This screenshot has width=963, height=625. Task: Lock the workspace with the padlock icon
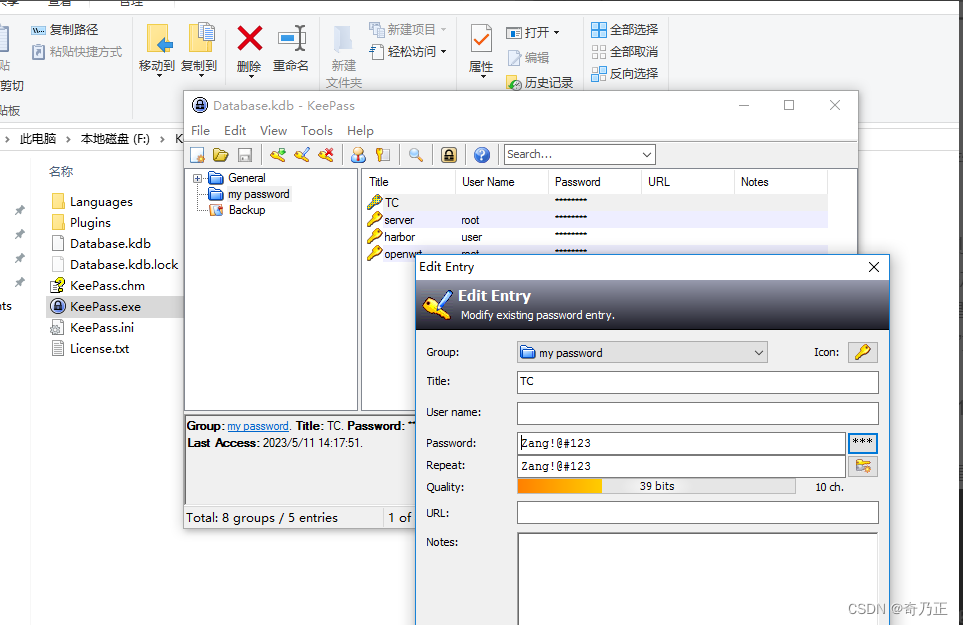[449, 155]
